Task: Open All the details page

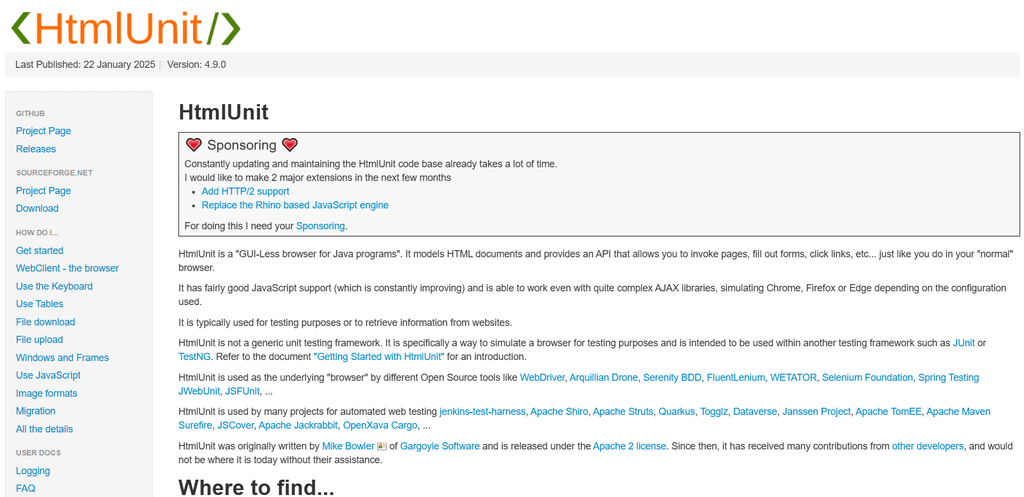Action: tap(44, 429)
